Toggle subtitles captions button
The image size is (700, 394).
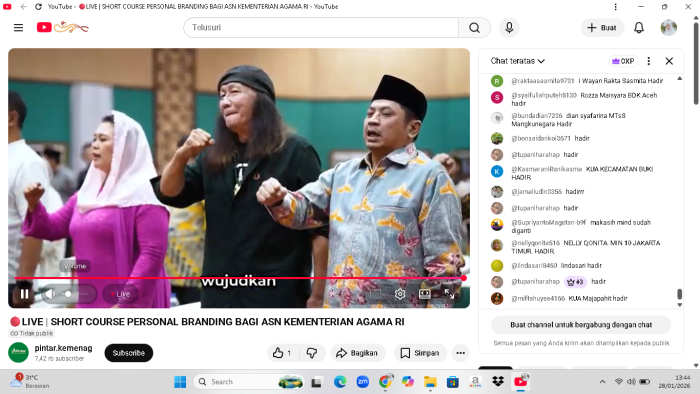click(375, 294)
